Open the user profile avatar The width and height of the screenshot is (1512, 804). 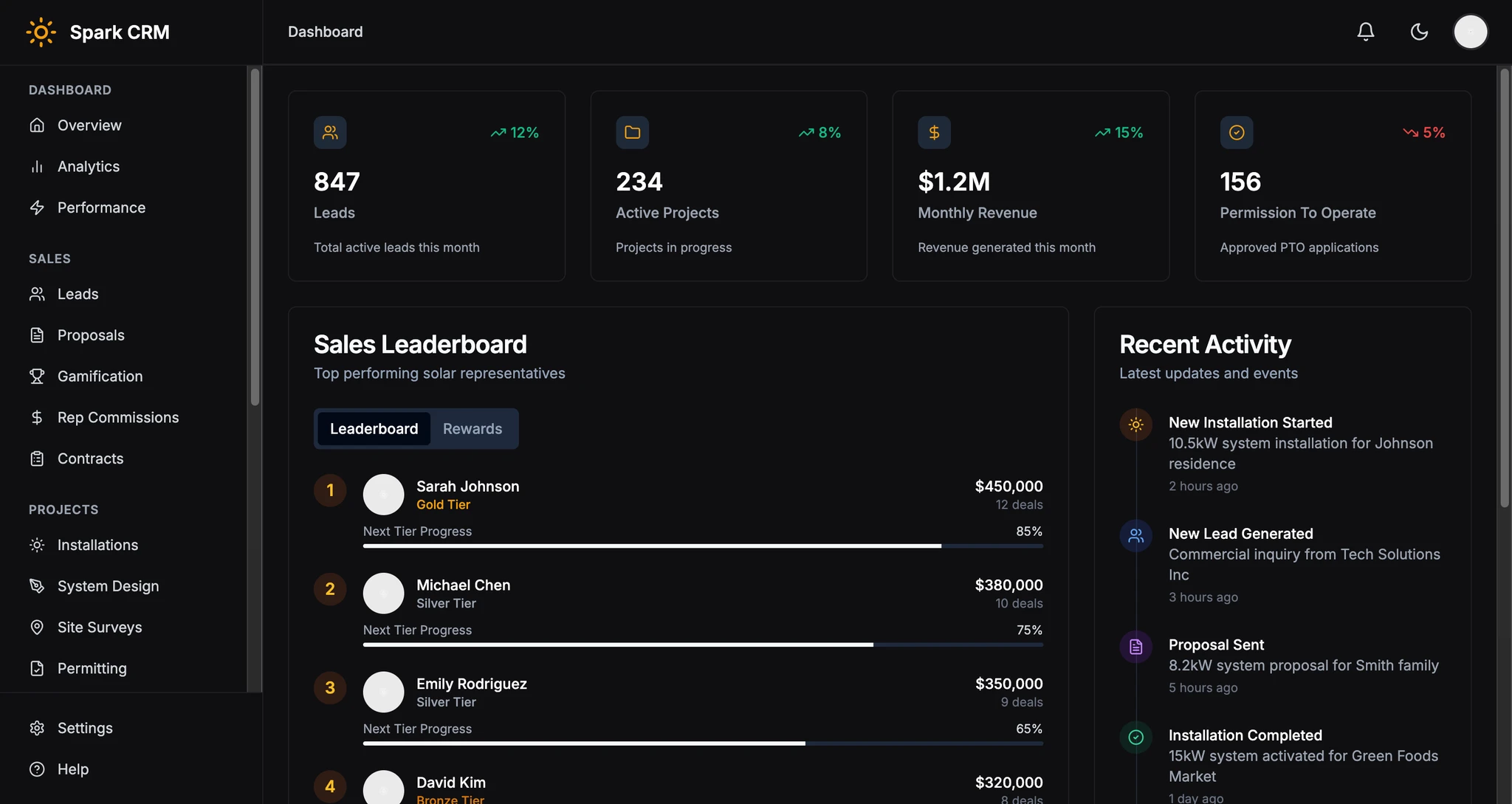(x=1470, y=32)
